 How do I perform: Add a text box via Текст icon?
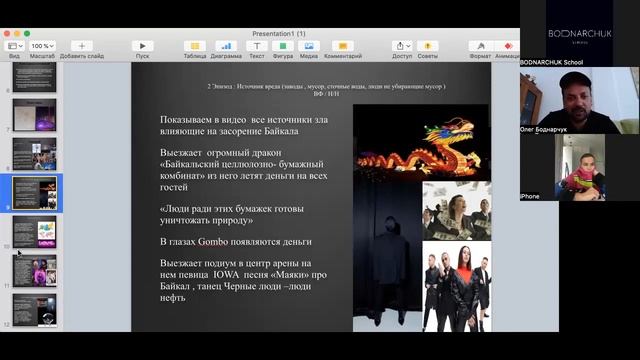(257, 46)
